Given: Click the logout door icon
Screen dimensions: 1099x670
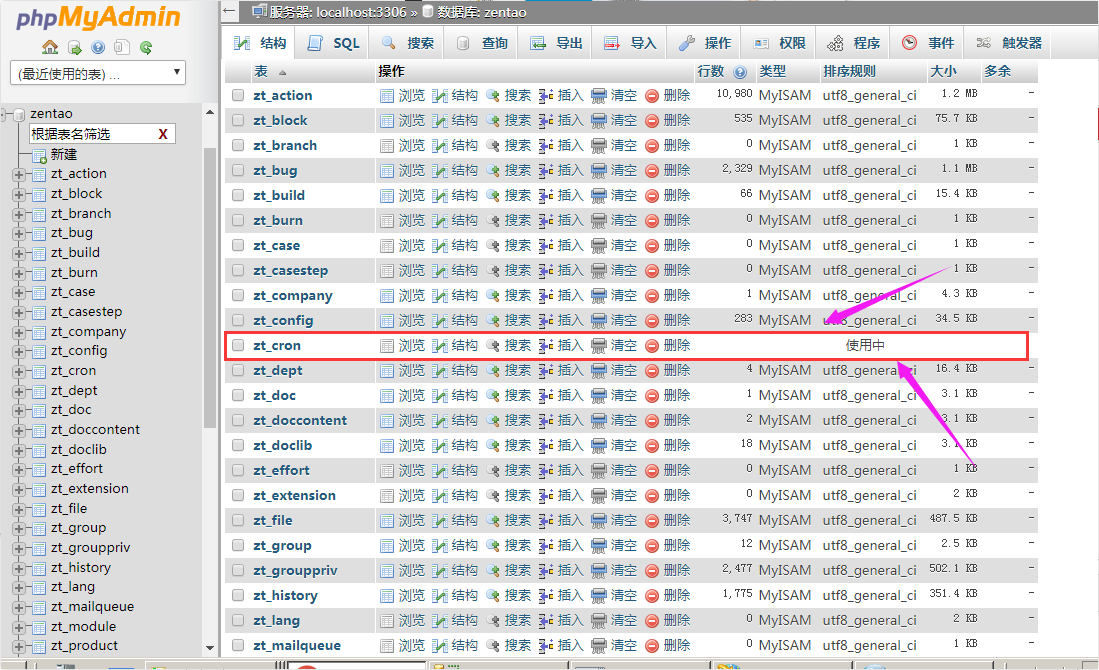Looking at the screenshot, I should (x=74, y=48).
